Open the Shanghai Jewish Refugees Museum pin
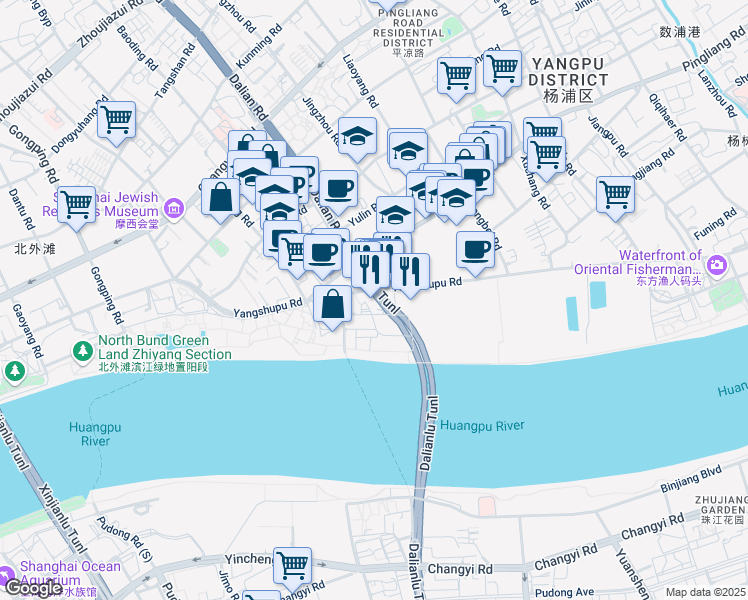This screenshot has width=748, height=600. point(174,208)
